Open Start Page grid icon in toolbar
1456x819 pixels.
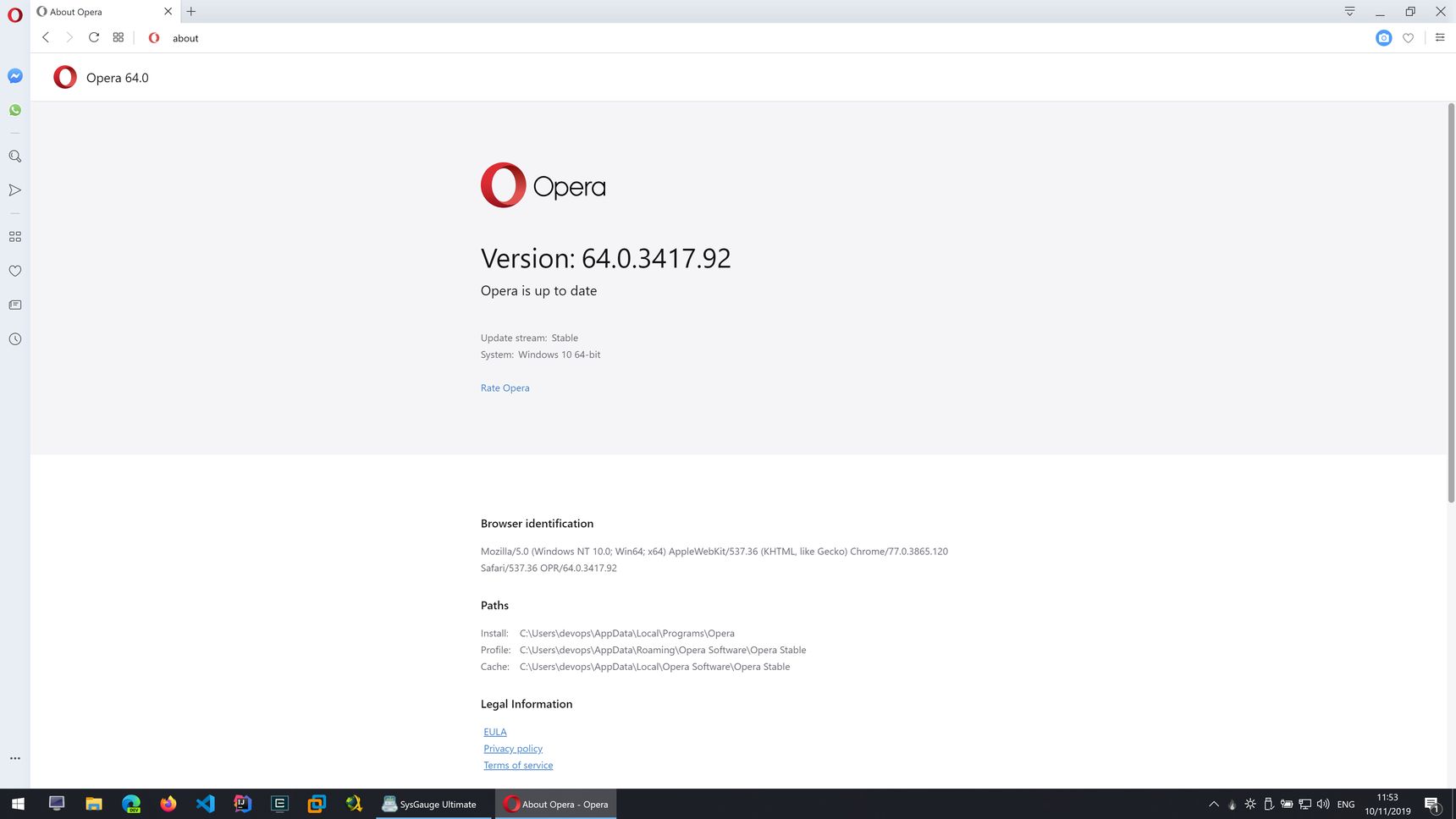(119, 37)
